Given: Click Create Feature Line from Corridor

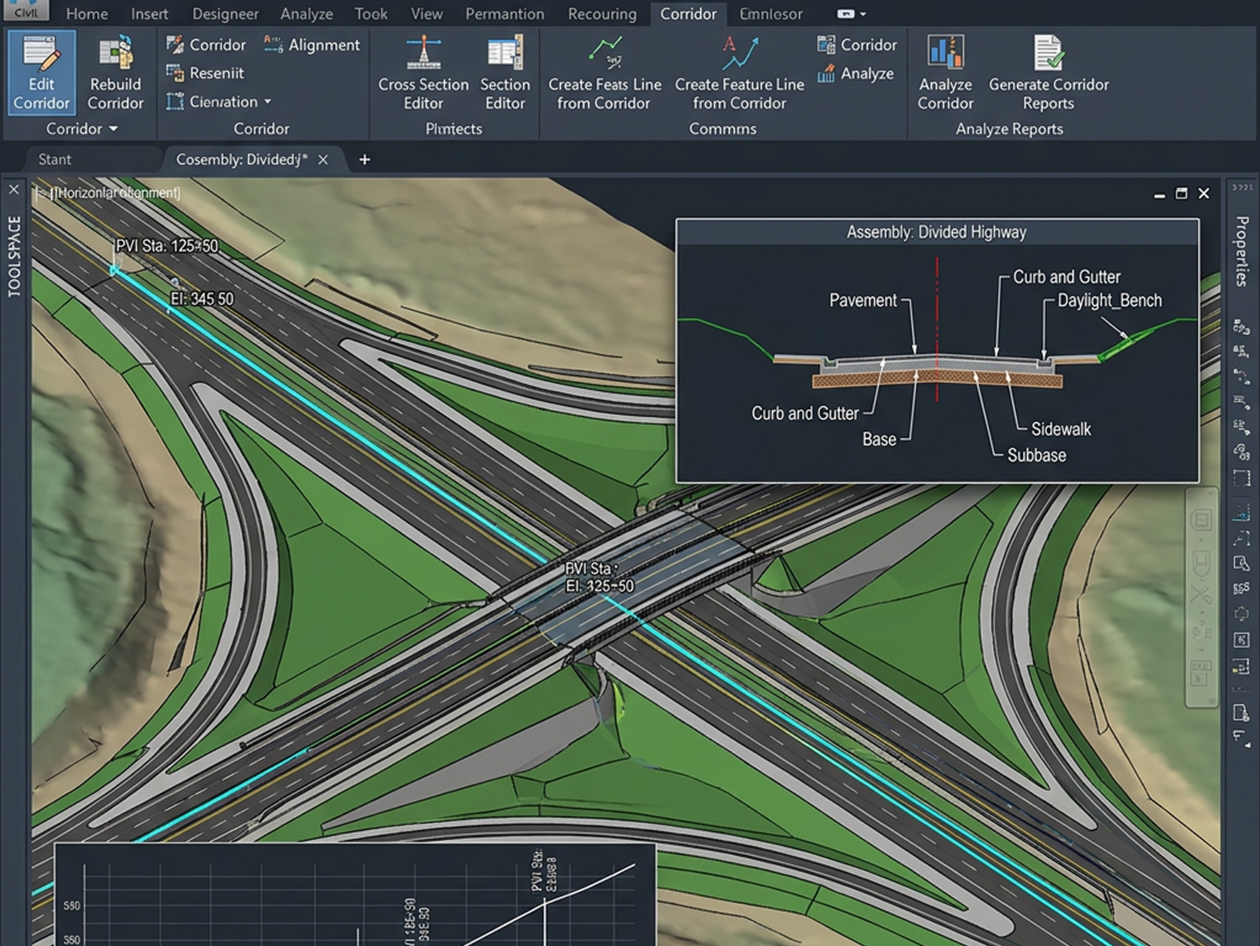Looking at the screenshot, I should tap(739, 72).
